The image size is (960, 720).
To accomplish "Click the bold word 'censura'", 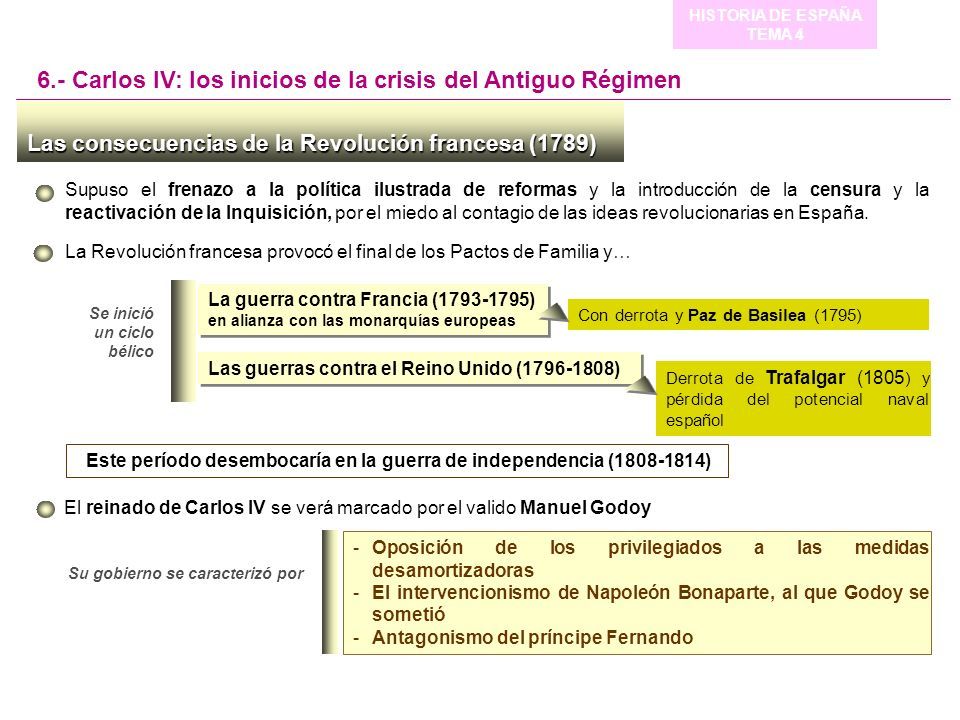I will 845,190.
